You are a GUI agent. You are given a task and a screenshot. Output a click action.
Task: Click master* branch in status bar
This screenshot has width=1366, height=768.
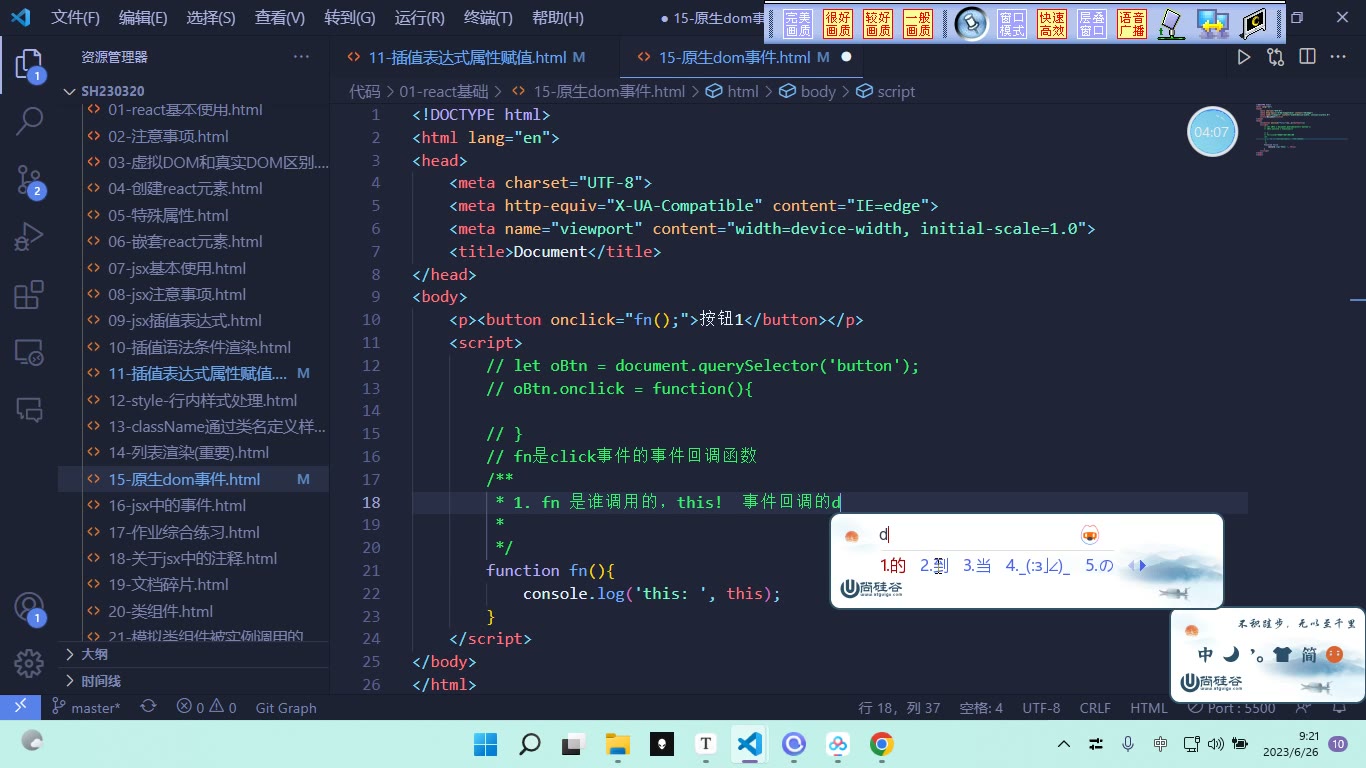point(86,707)
